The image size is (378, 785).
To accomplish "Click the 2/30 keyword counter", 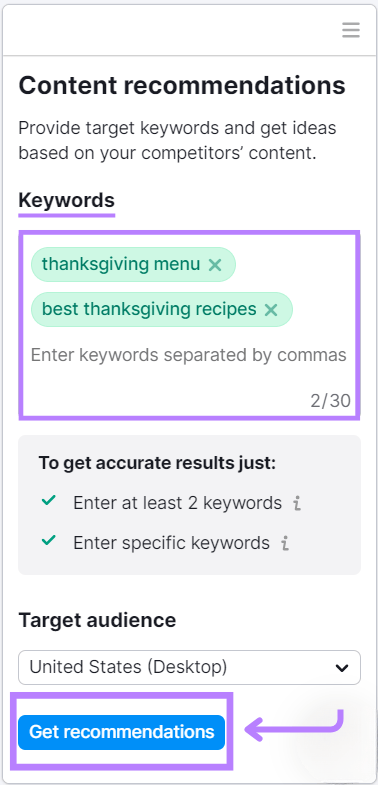I will coord(330,401).
